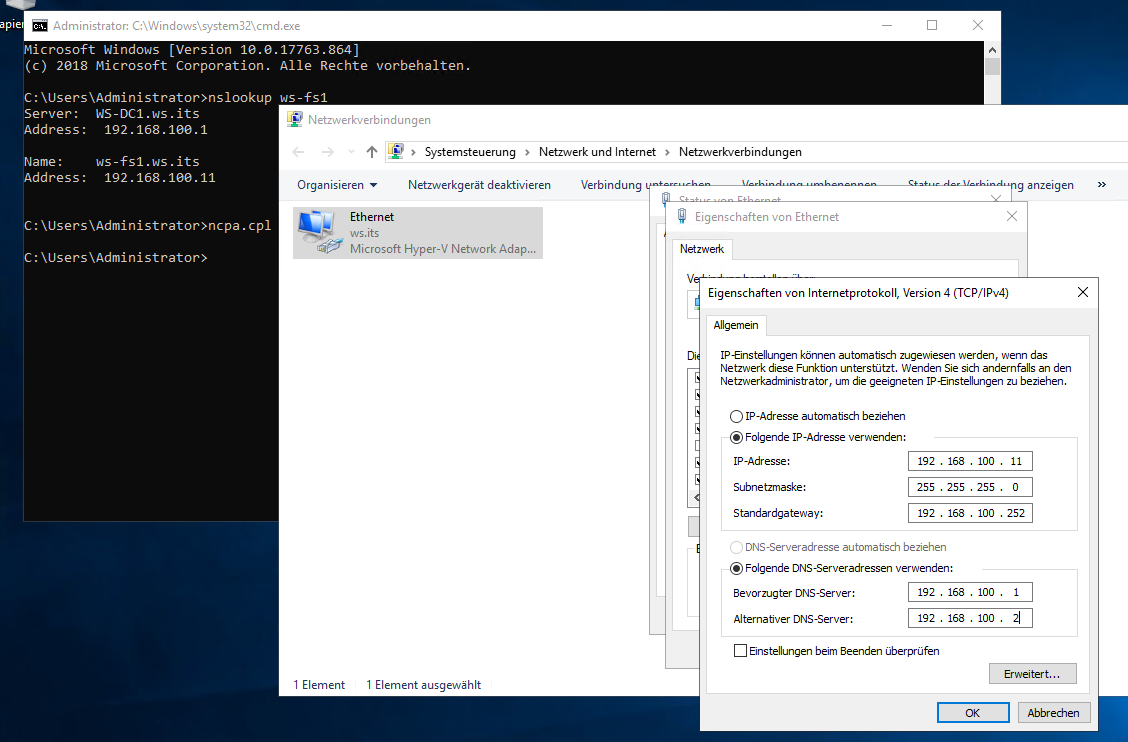Open the Organisieren dropdown menu
Screen dimensions: 1128x742
pyautogui.click(x=337, y=185)
